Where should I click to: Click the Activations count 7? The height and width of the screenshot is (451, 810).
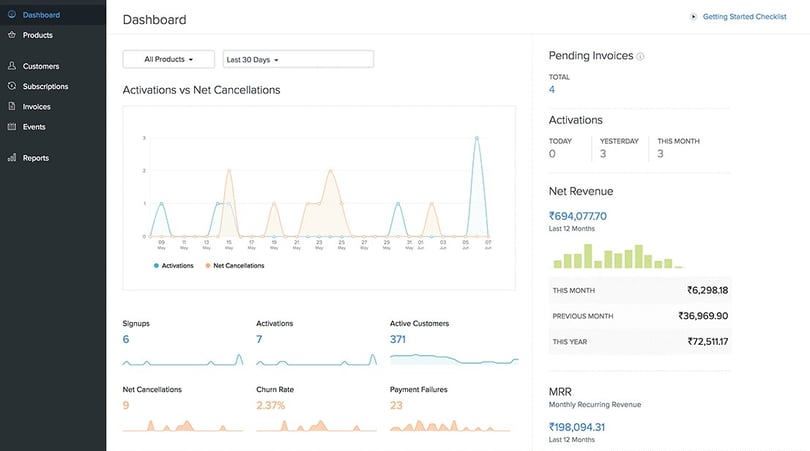point(259,339)
